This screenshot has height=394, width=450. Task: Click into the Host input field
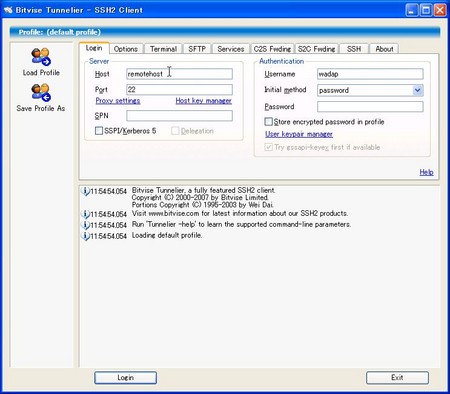pos(179,74)
